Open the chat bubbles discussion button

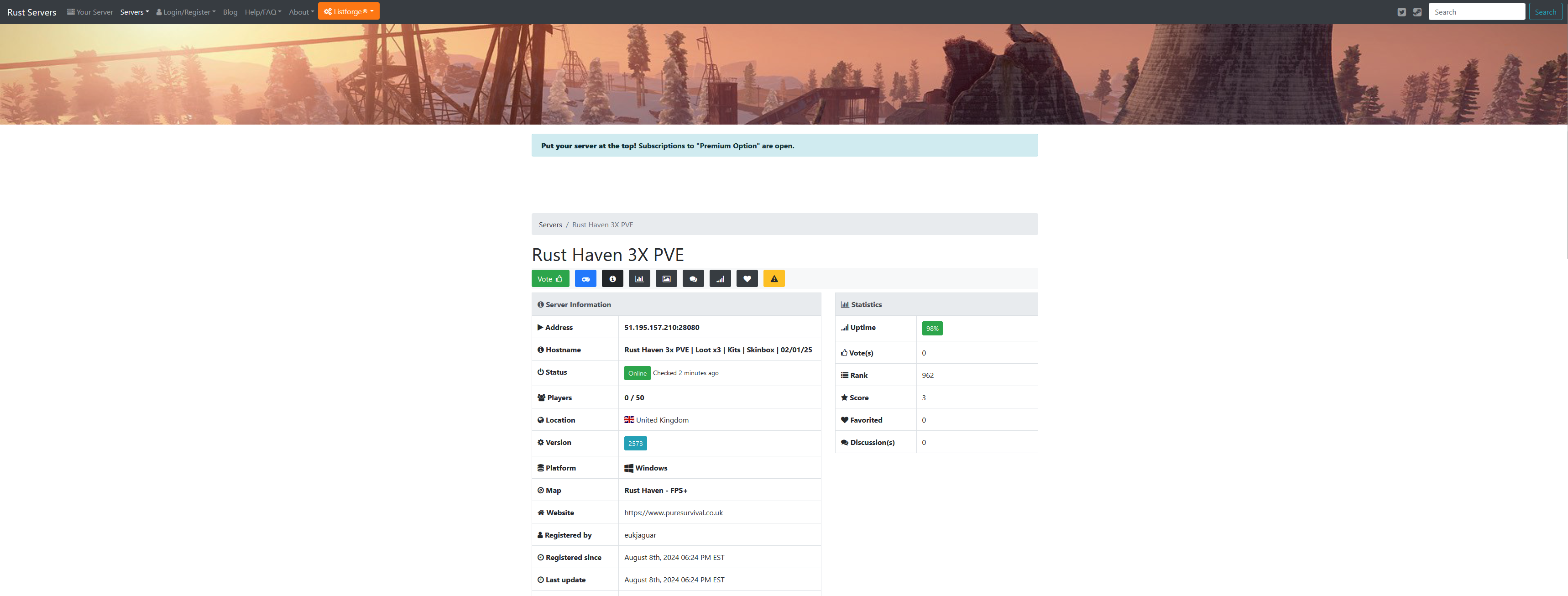pyautogui.click(x=693, y=279)
